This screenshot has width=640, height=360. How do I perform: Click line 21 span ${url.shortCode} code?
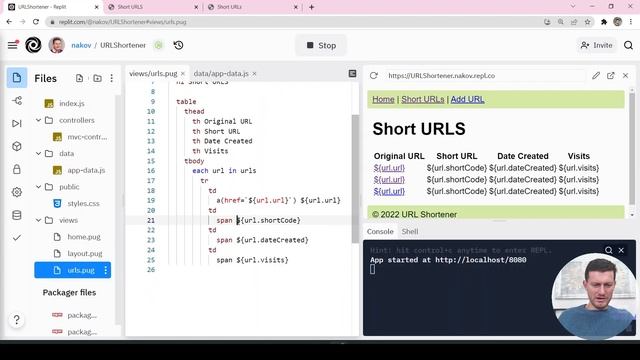[258, 220]
